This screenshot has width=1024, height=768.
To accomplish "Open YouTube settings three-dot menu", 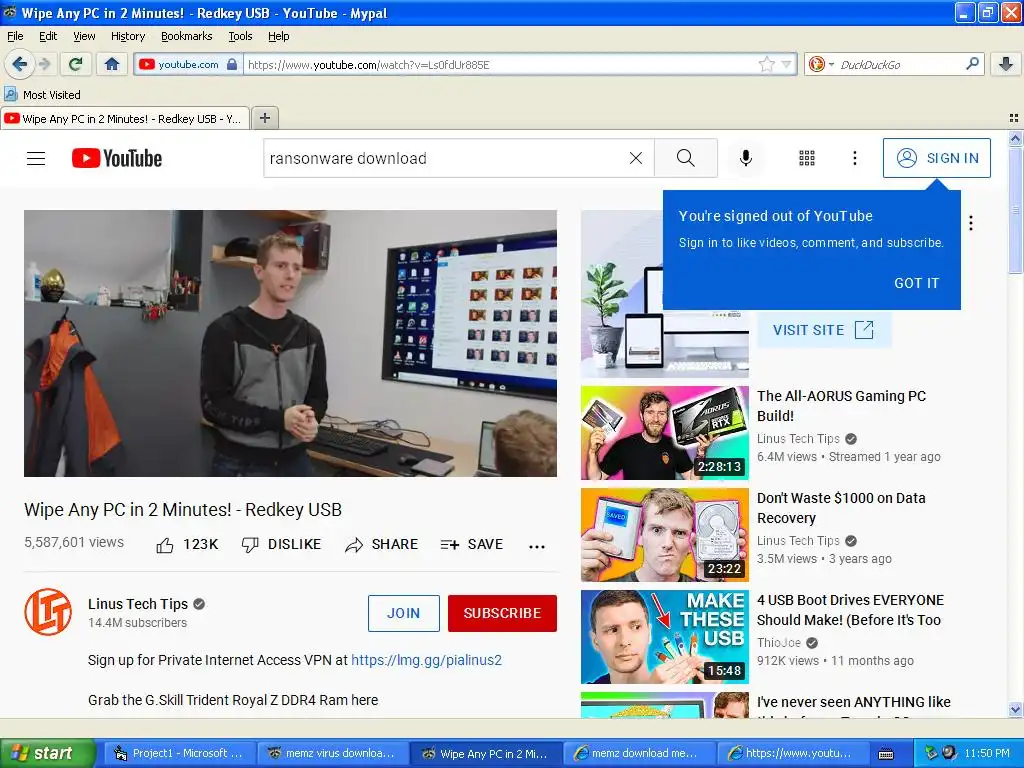I will click(x=855, y=158).
